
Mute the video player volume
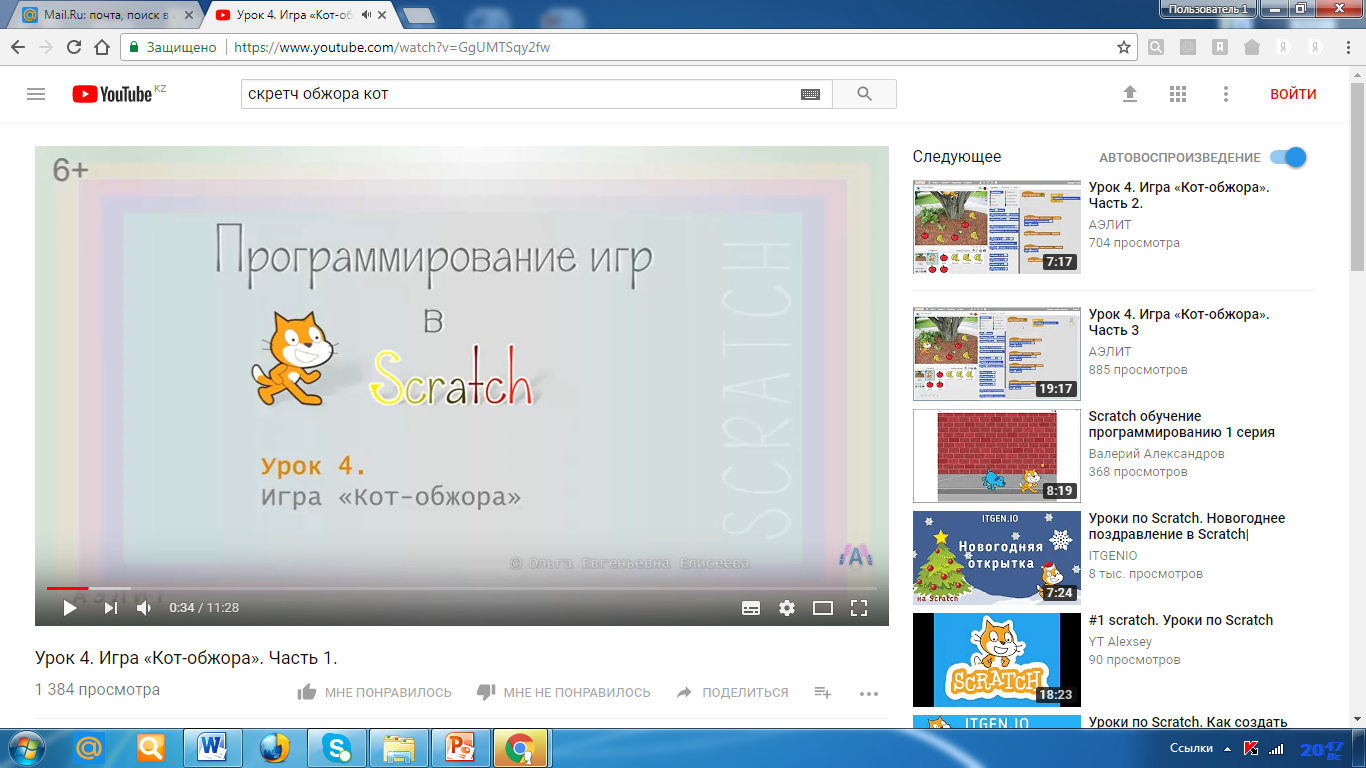(145, 607)
